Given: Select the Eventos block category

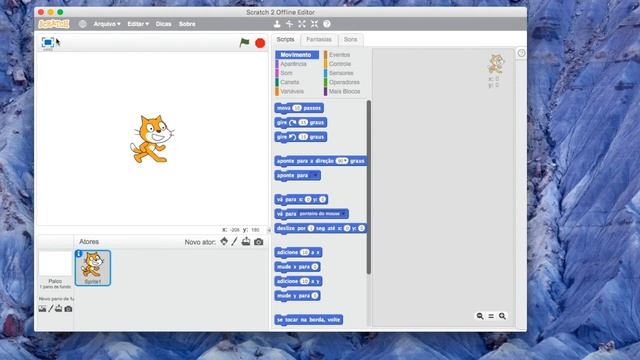Looking at the screenshot, I should 339,55.
